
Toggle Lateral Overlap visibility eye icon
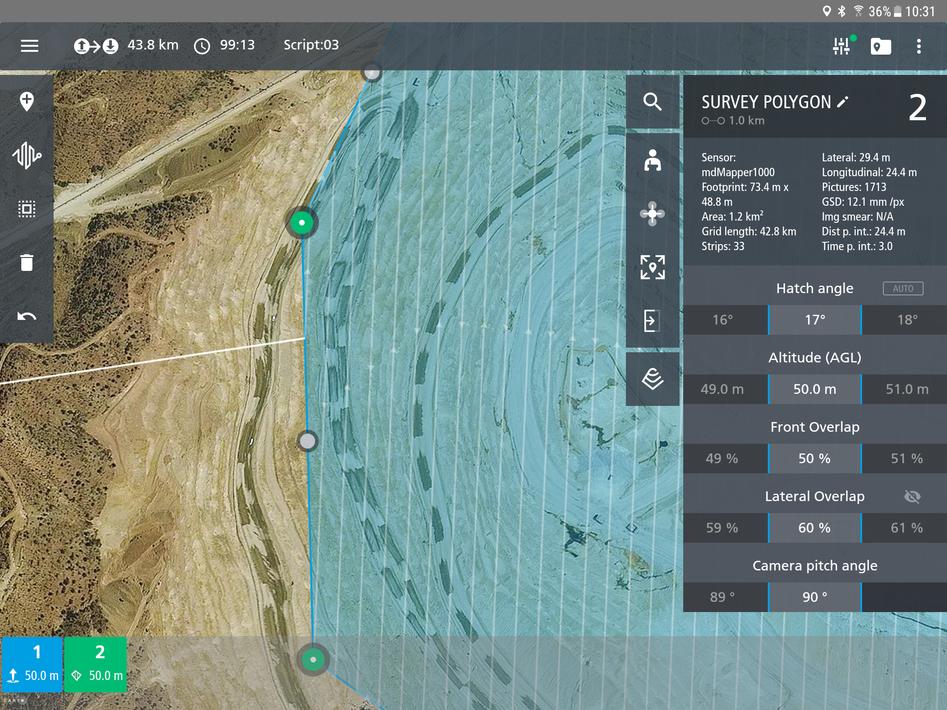click(x=912, y=496)
